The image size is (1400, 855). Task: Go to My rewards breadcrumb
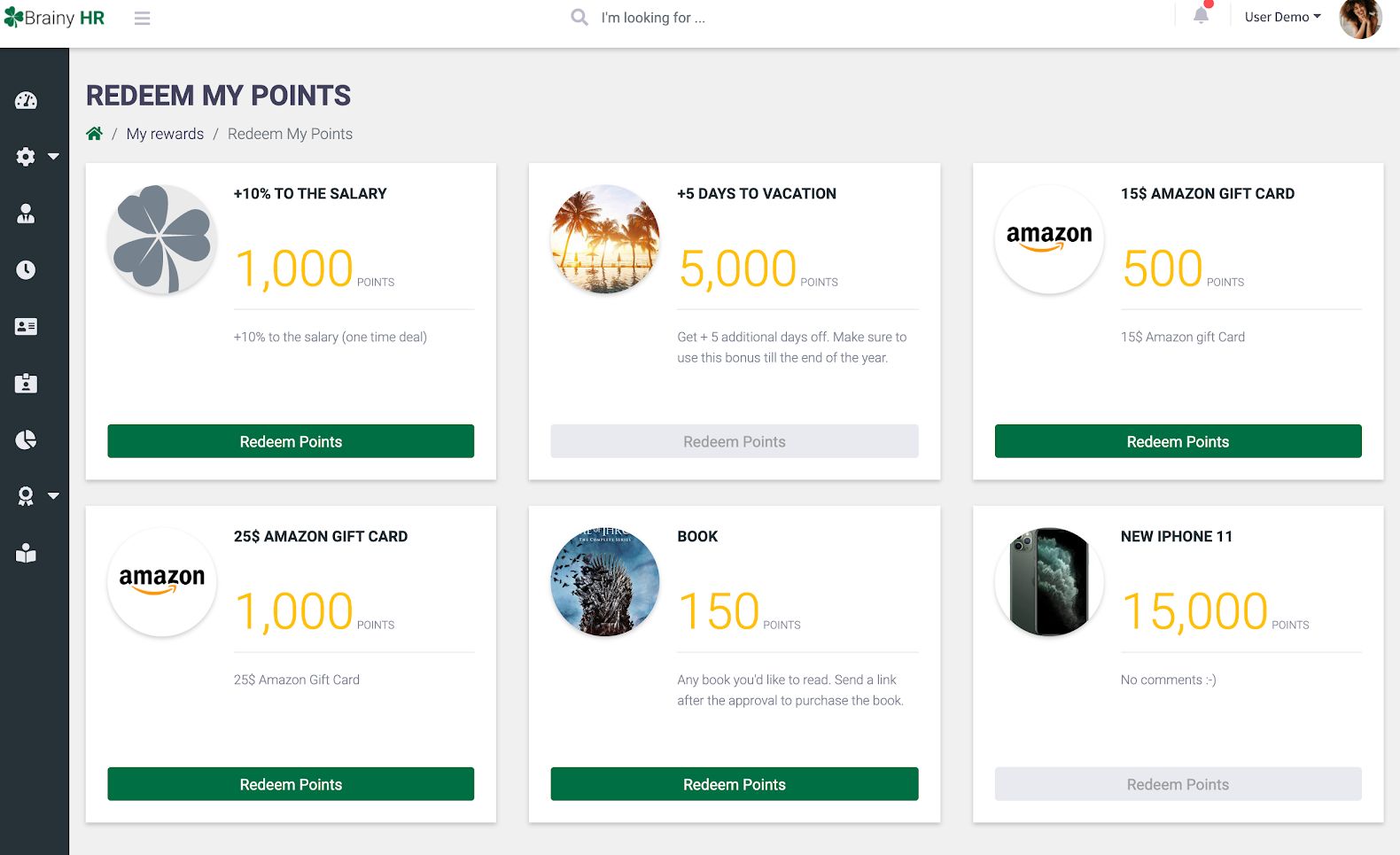[165, 134]
